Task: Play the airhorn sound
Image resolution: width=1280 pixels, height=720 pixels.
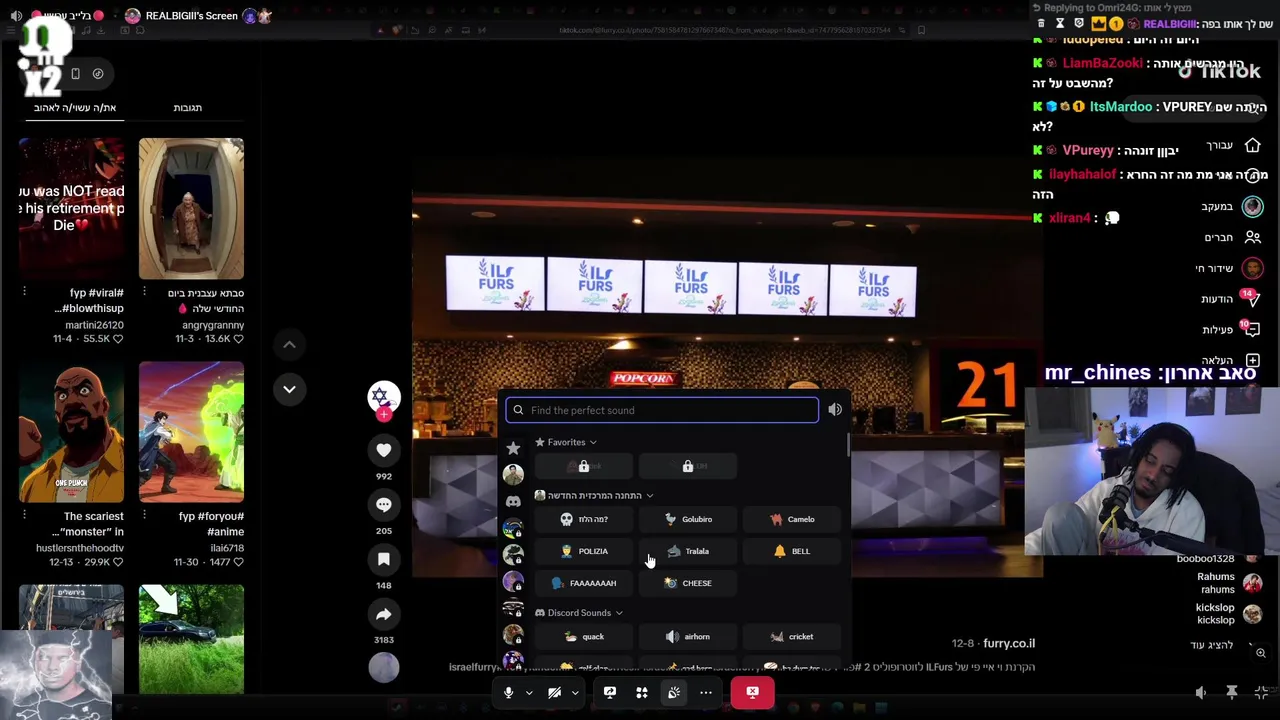Action: (x=688, y=636)
